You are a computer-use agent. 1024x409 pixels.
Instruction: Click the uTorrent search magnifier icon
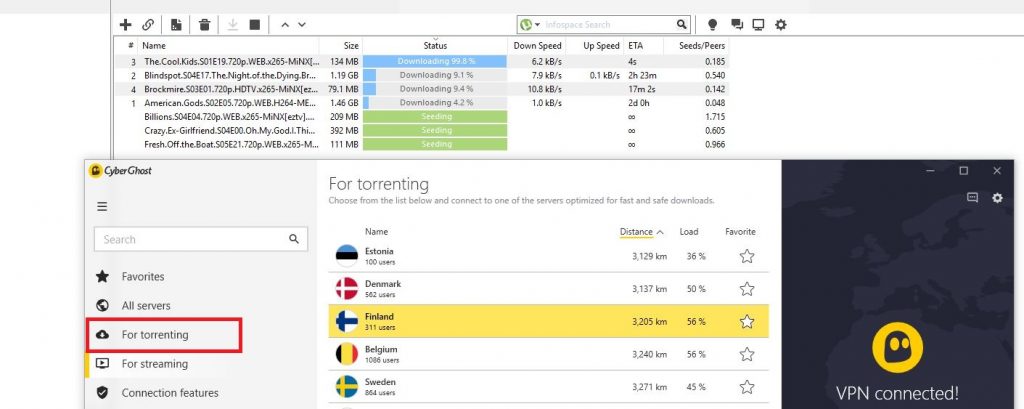click(682, 25)
